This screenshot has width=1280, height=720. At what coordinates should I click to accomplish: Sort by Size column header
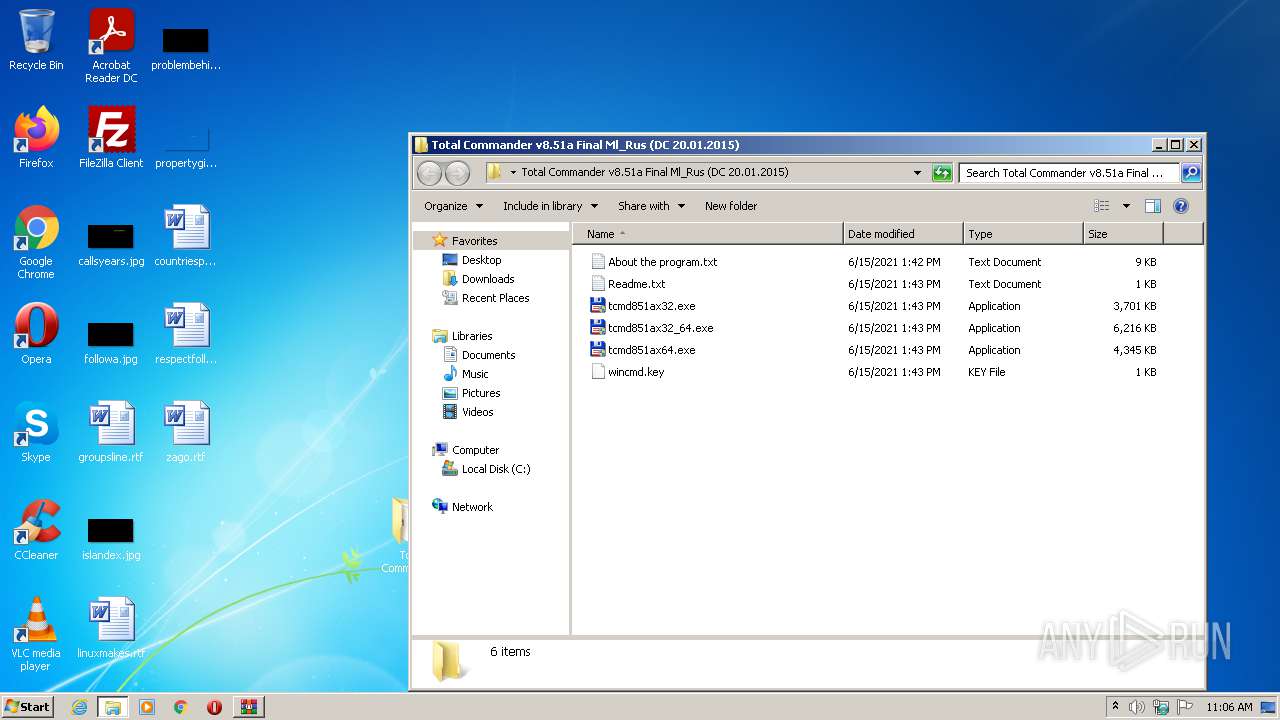click(x=1123, y=234)
